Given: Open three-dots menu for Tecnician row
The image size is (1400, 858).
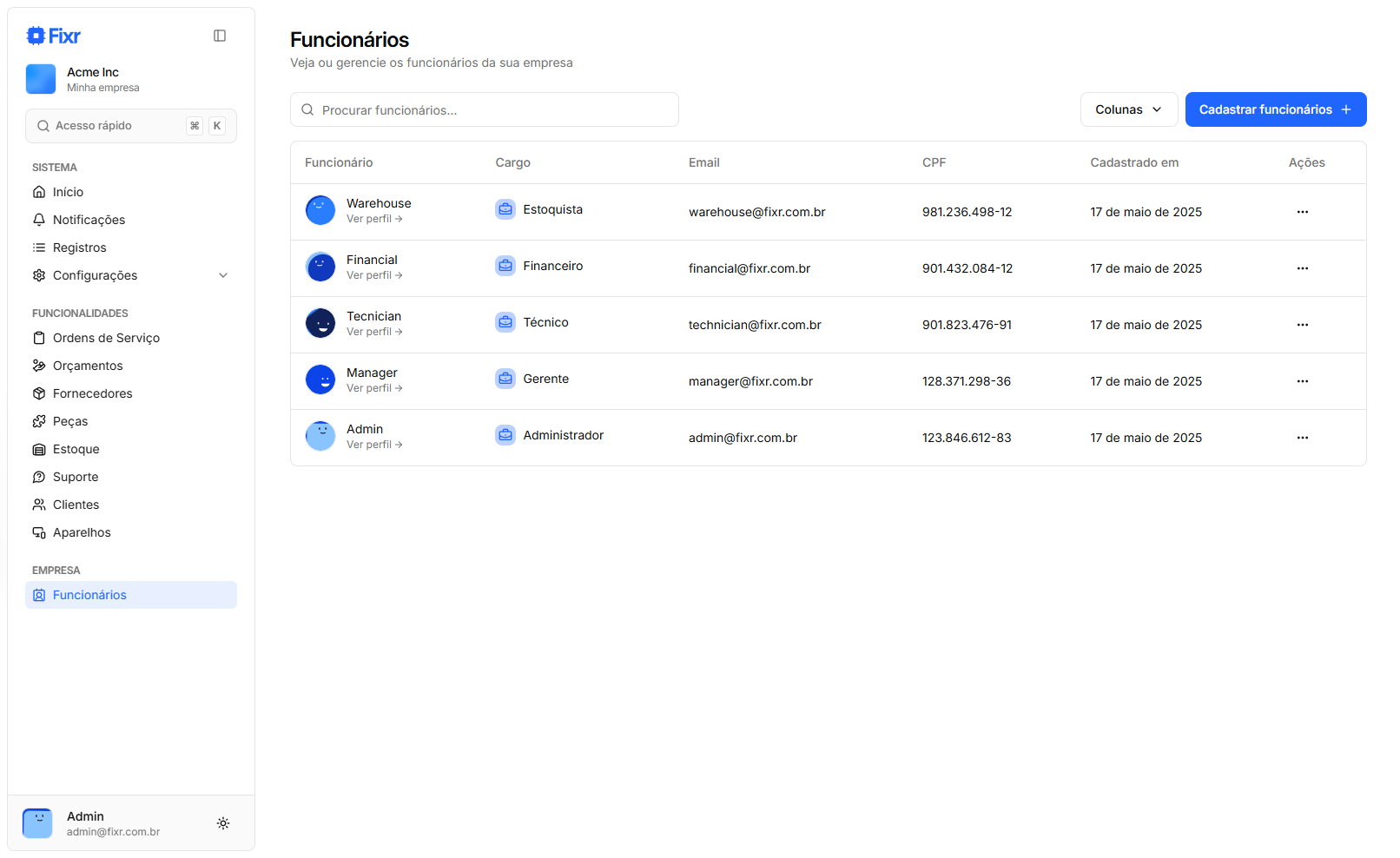Looking at the screenshot, I should [x=1302, y=325].
